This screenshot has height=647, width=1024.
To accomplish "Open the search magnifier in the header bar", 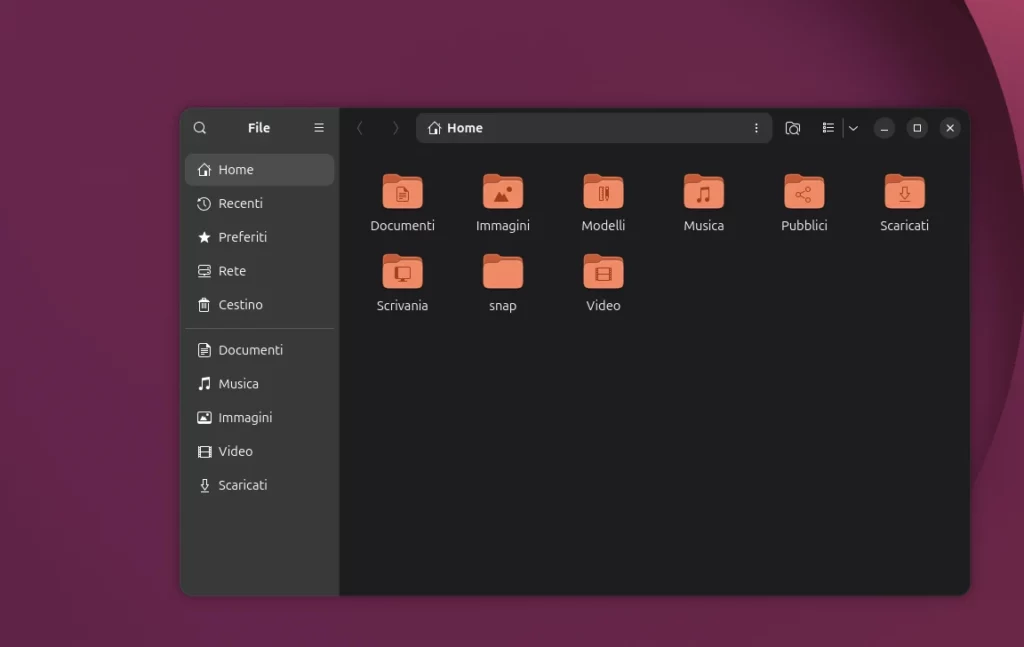I will coord(199,128).
